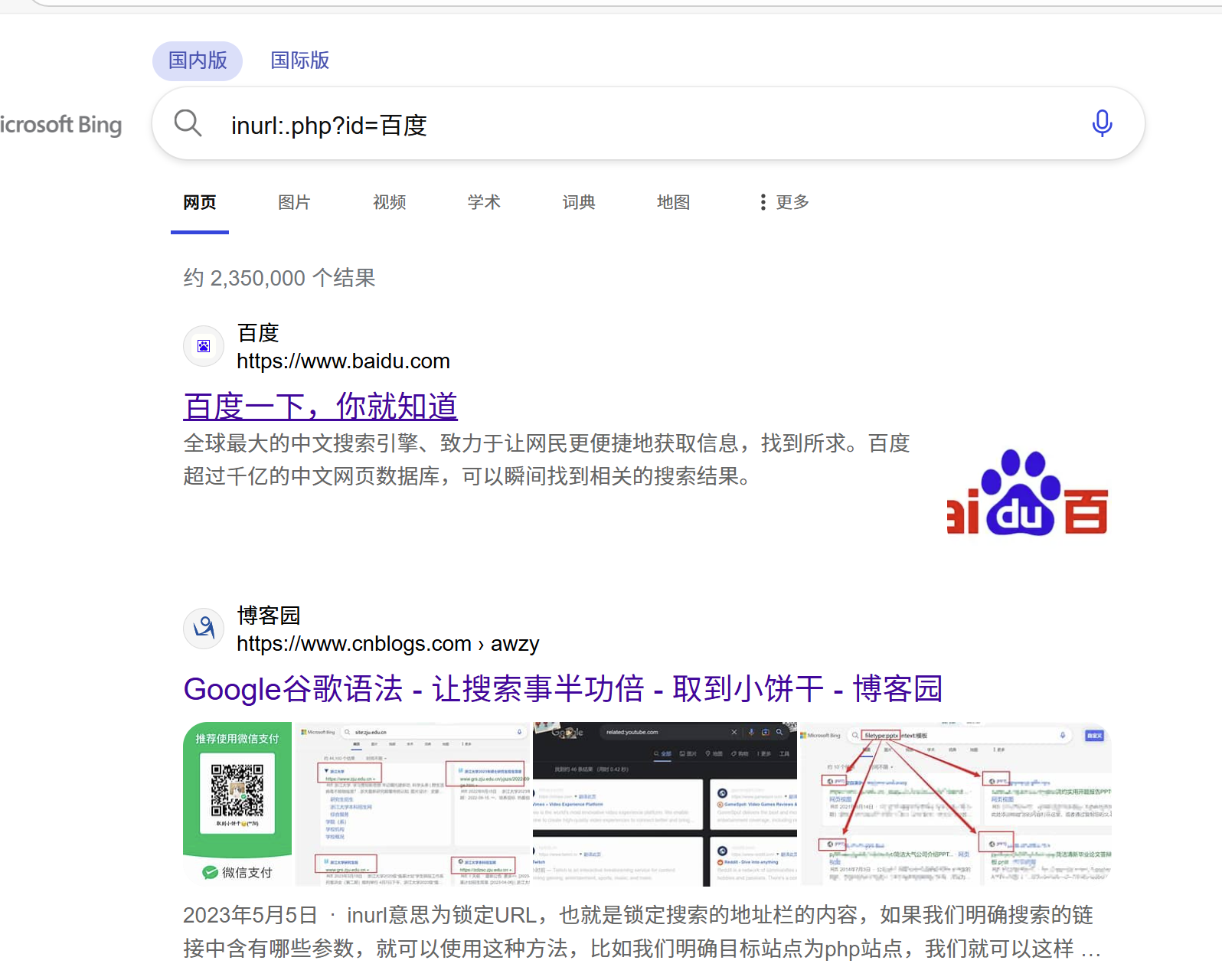Click the Baidu logo image
Screen dimensions: 1222x980
pos(1028,492)
